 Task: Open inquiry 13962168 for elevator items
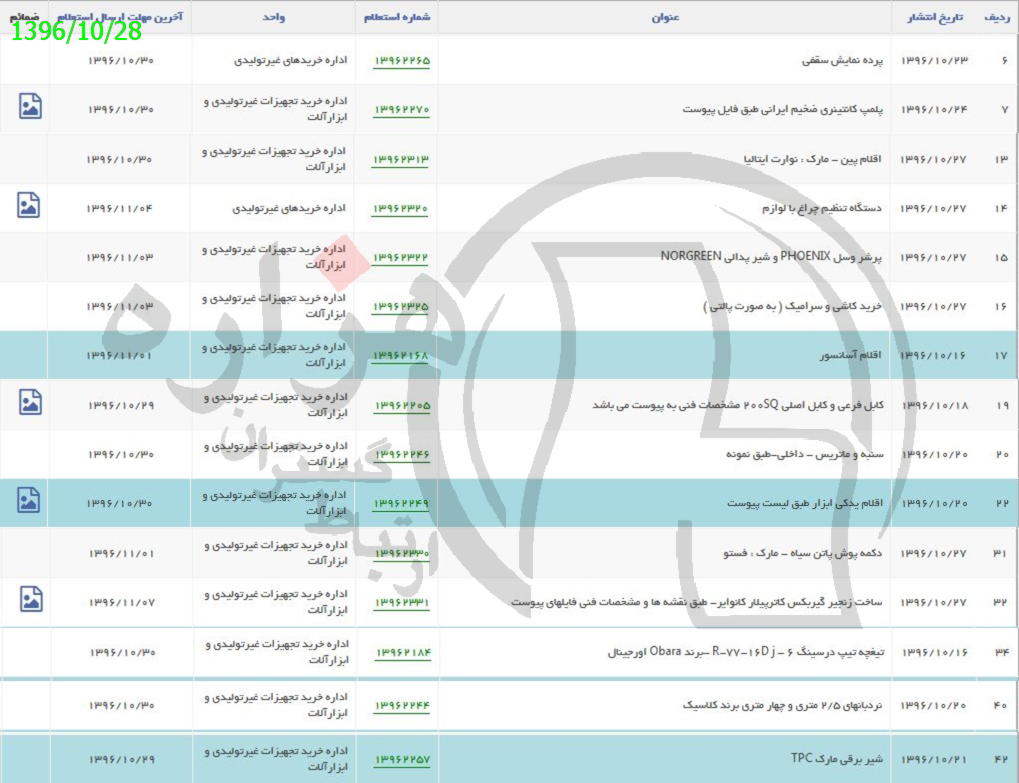[401, 355]
